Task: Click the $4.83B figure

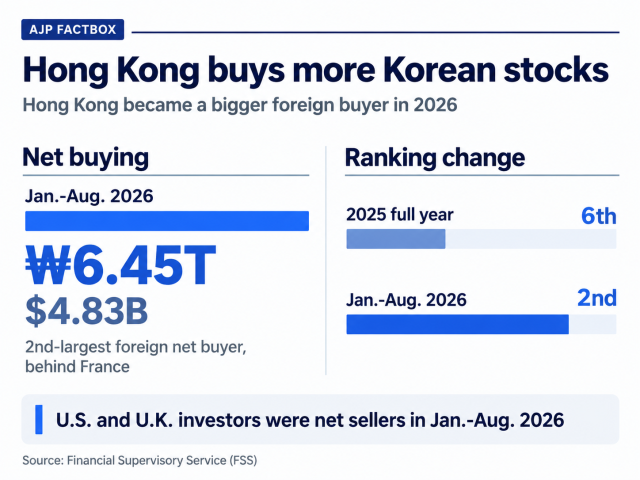Action: [x=87, y=311]
